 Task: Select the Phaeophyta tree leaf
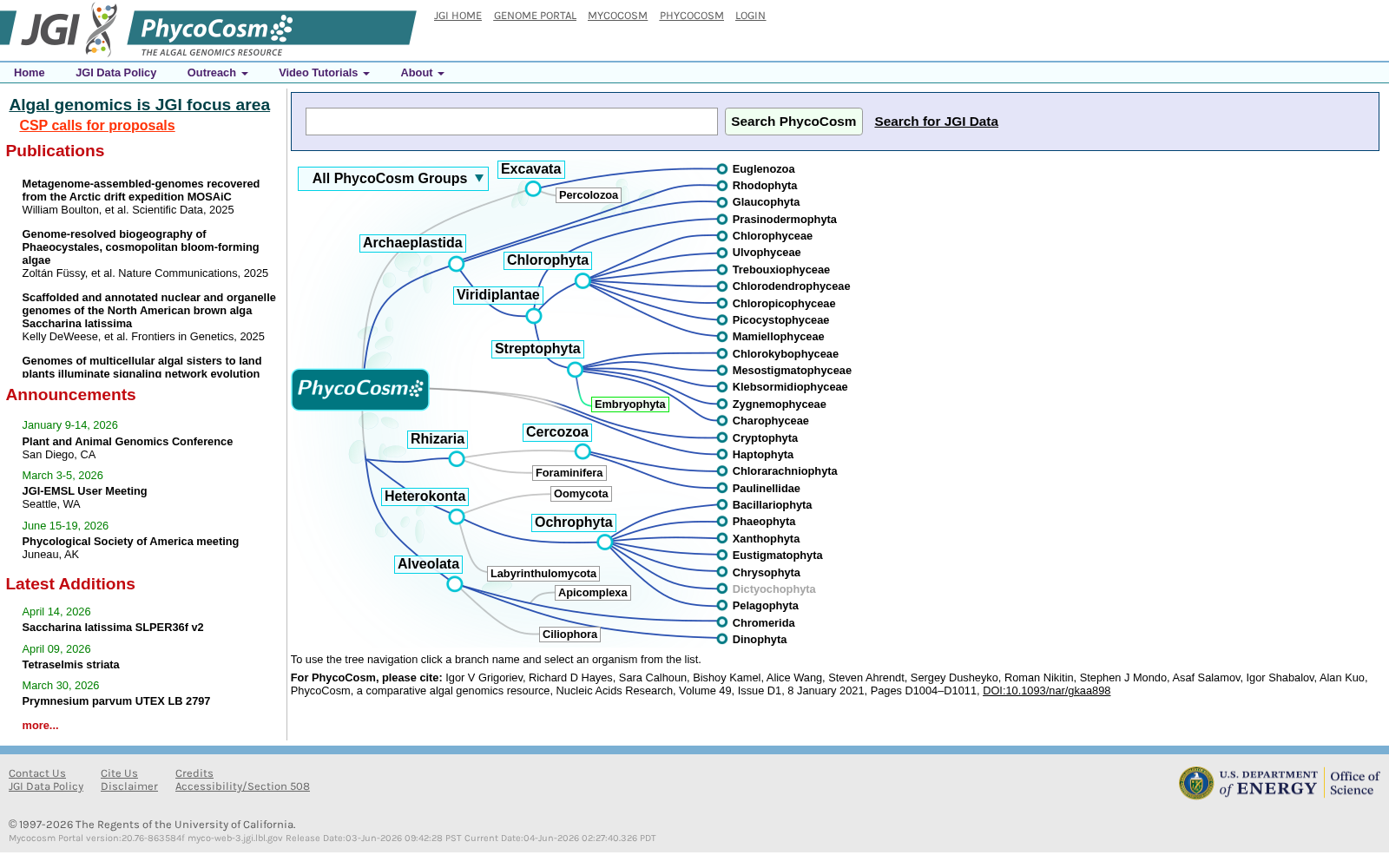[764, 522]
